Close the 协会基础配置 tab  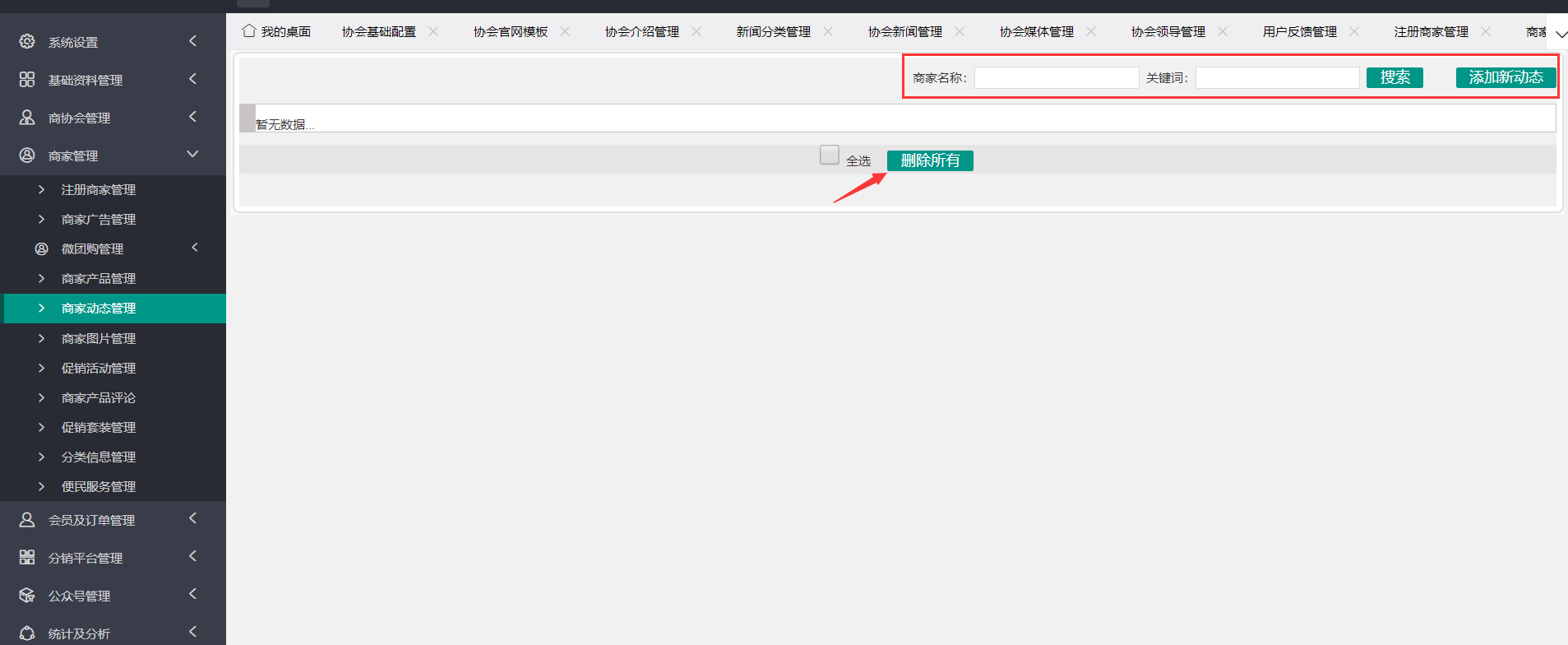tap(433, 31)
